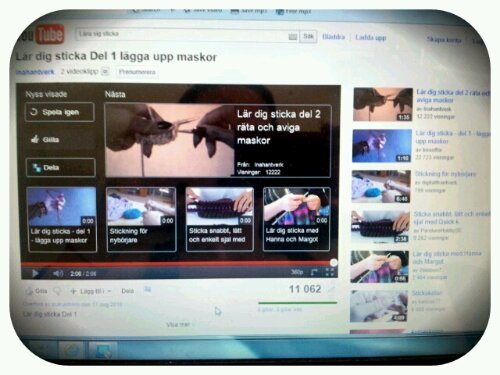Click the keyboard icon in search box
500x375 pixels.
point(293,37)
